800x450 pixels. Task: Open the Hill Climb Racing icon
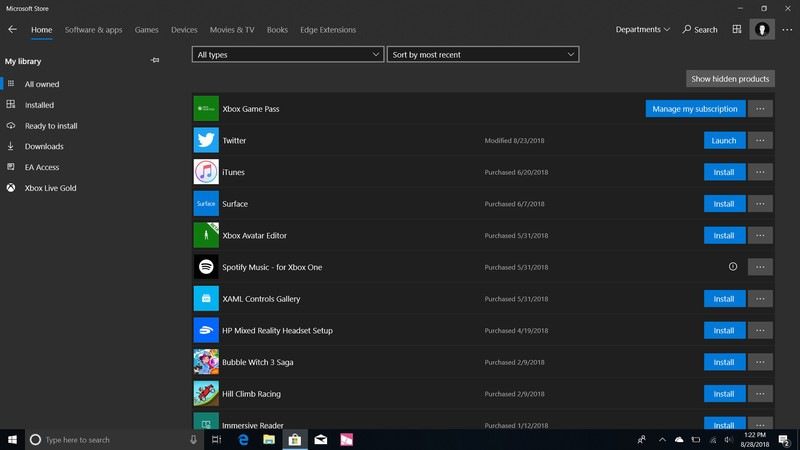(206, 393)
